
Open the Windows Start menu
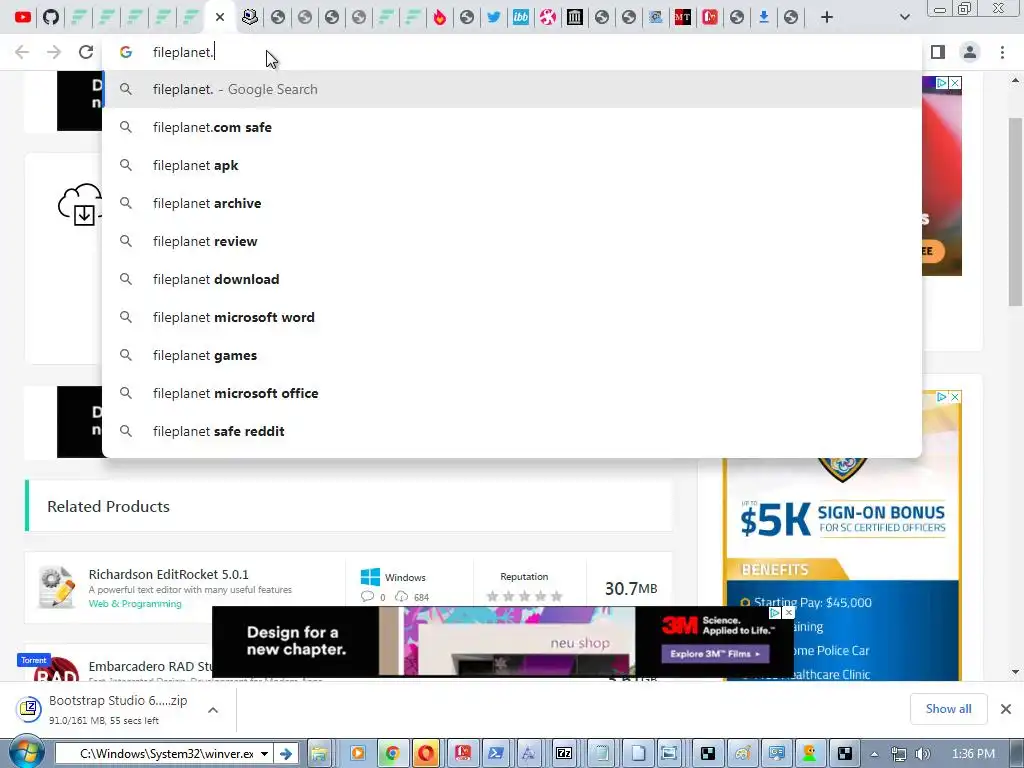(25, 753)
